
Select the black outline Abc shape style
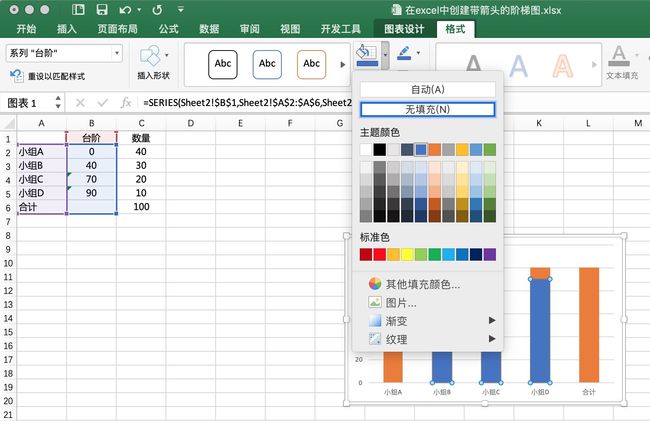[x=223, y=64]
